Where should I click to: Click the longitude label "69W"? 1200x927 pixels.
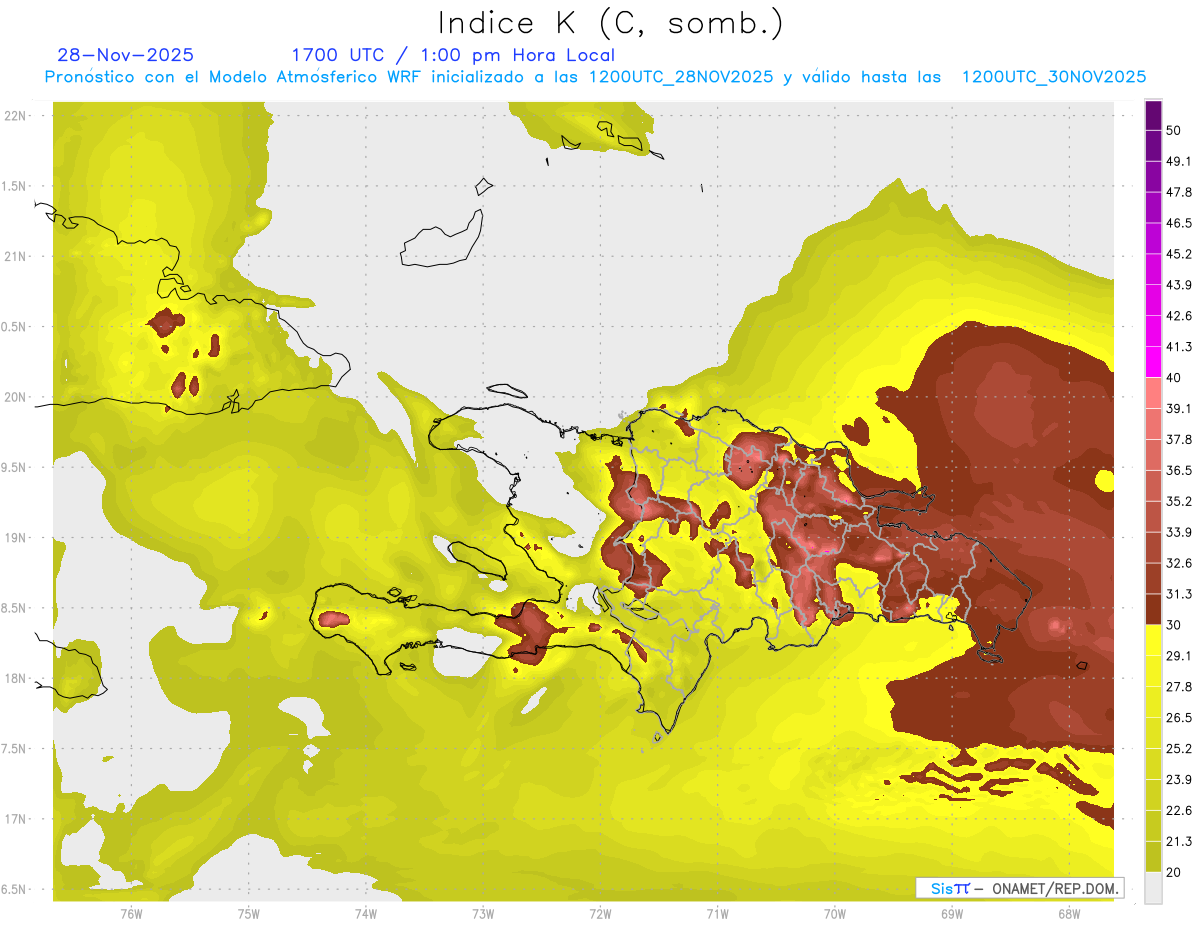[951, 913]
